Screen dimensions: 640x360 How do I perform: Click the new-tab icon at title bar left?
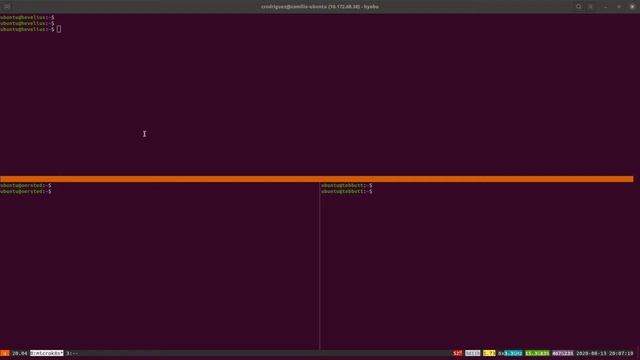[7, 7]
